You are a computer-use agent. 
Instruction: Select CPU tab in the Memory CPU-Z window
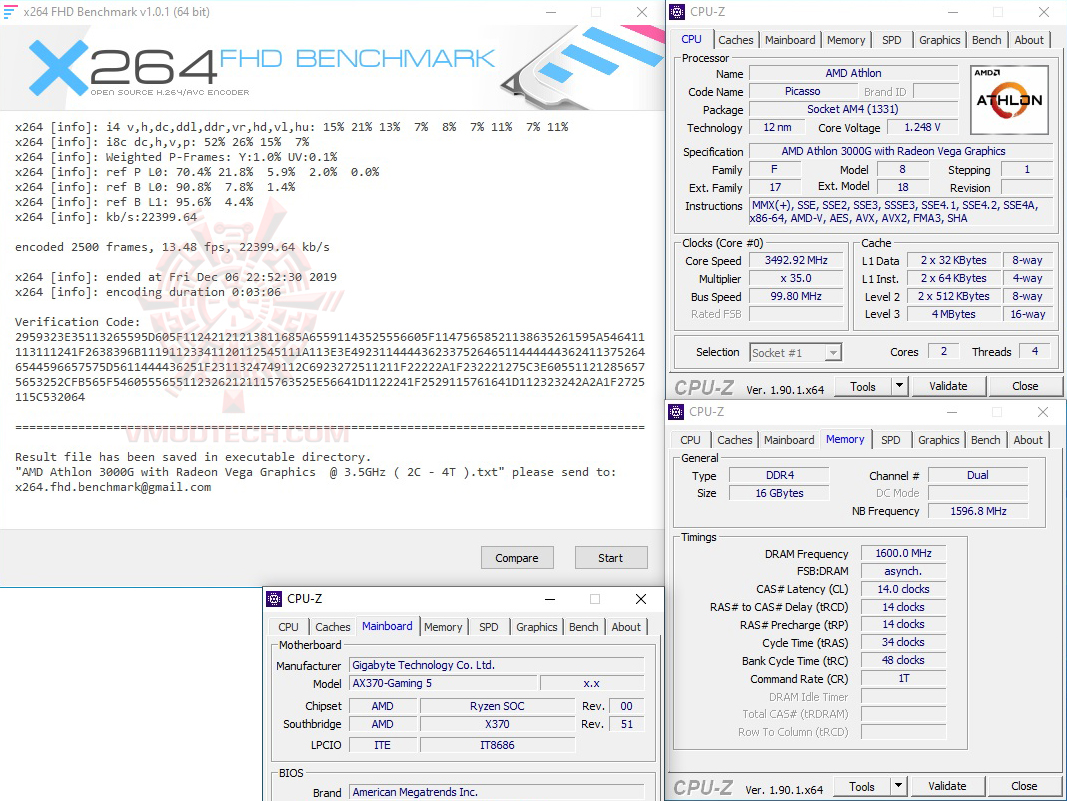(x=690, y=440)
